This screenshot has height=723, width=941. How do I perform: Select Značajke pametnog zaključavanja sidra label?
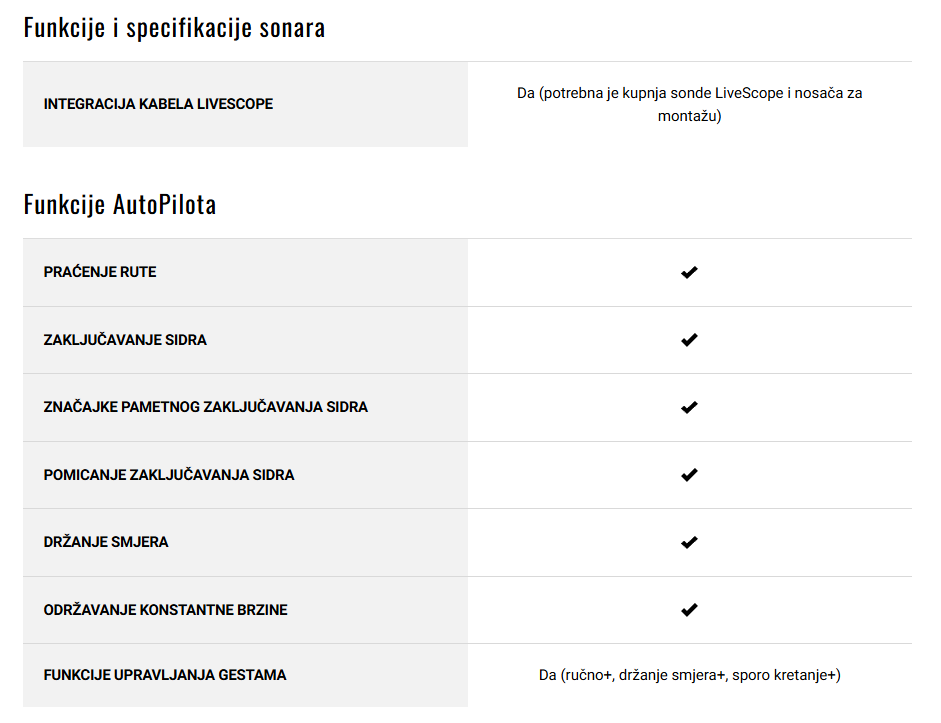click(205, 407)
